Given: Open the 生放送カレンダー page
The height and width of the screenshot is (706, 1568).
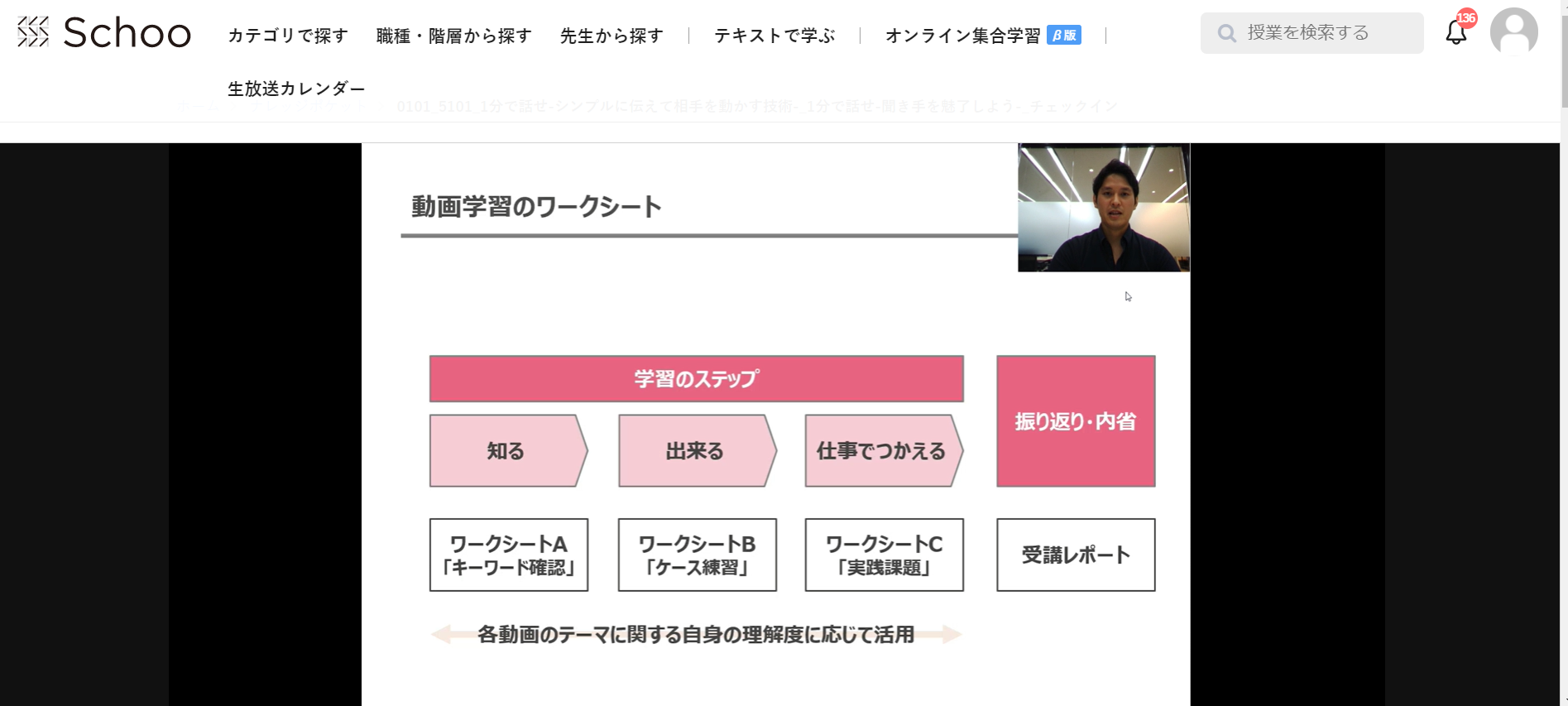Looking at the screenshot, I should (295, 88).
